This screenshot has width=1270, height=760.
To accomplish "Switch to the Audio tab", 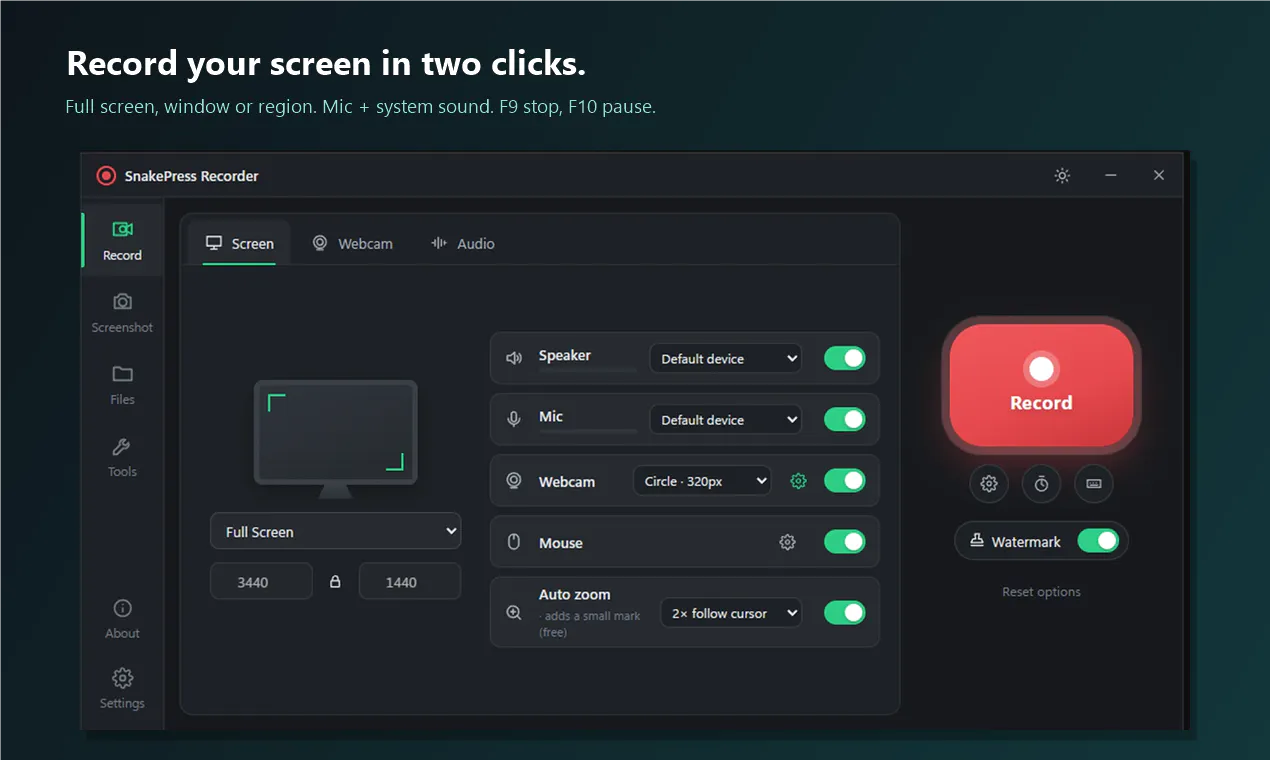I will (x=463, y=243).
